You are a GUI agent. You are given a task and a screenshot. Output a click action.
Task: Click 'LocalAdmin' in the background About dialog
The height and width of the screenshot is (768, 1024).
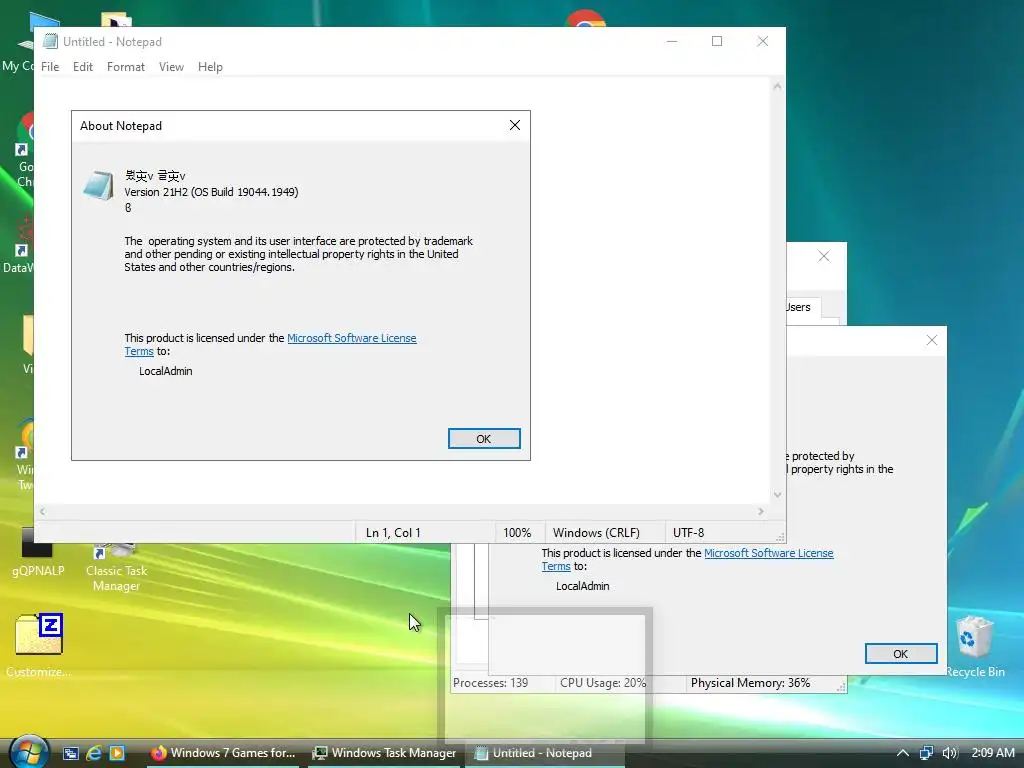(583, 586)
